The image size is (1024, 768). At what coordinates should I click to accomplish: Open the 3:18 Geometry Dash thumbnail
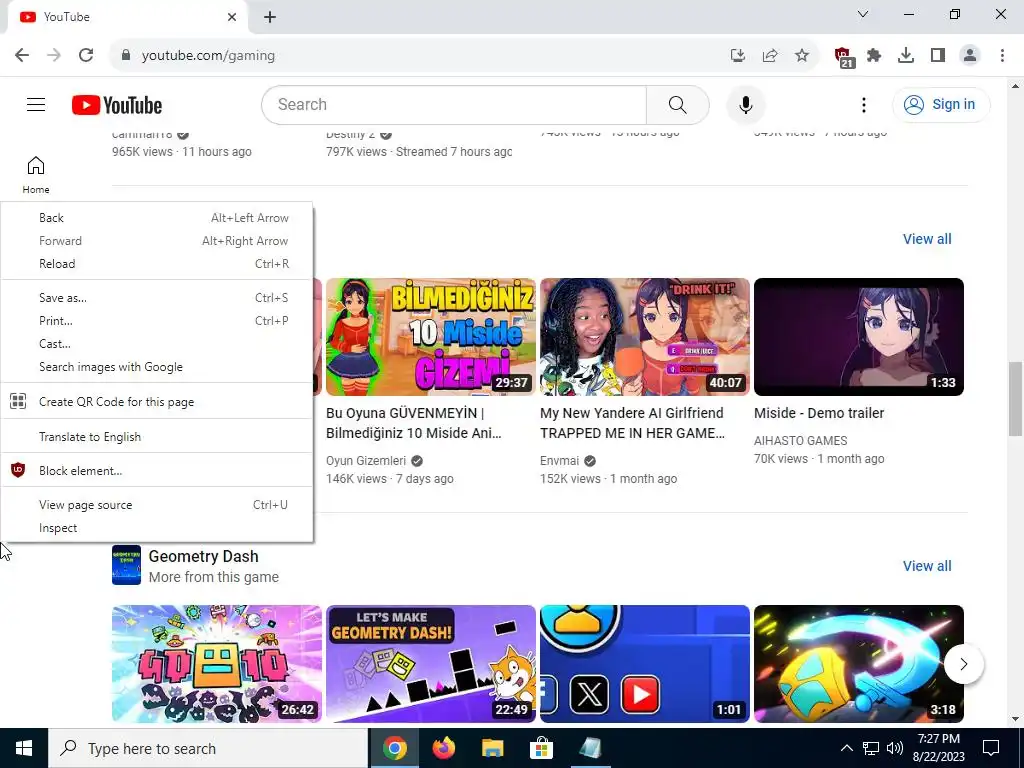tap(859, 664)
